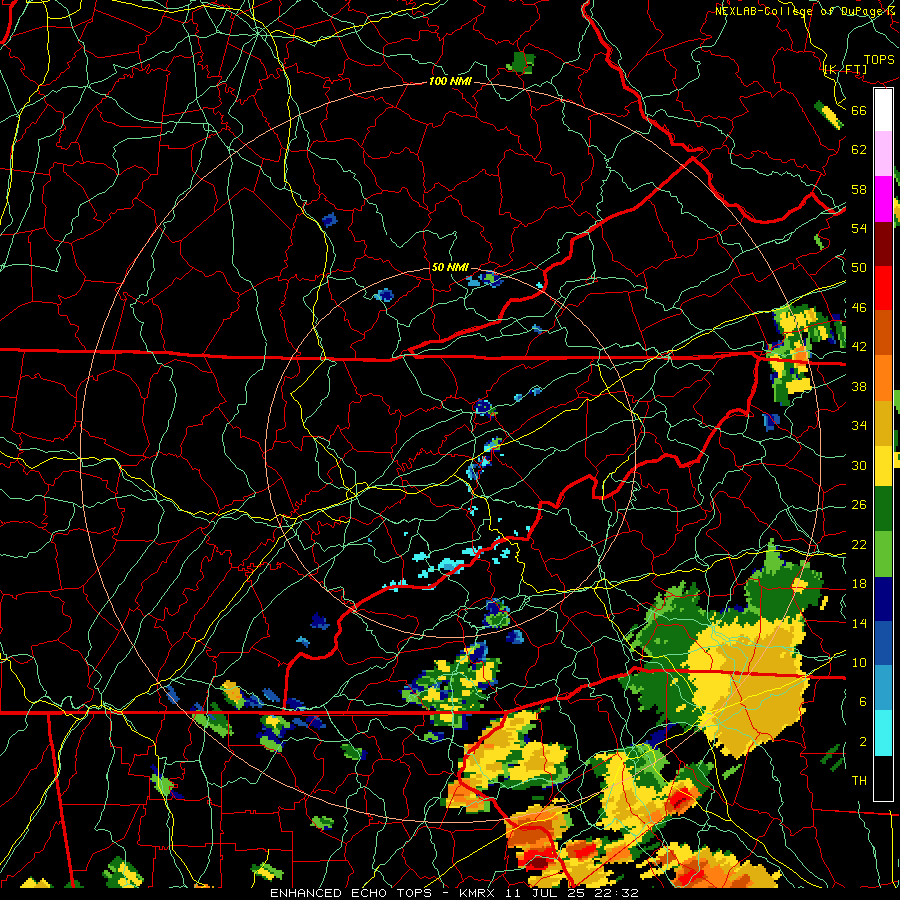Viewport: 900px width, 900px height.
Task: Click the legend value "14"
Action: (859, 623)
